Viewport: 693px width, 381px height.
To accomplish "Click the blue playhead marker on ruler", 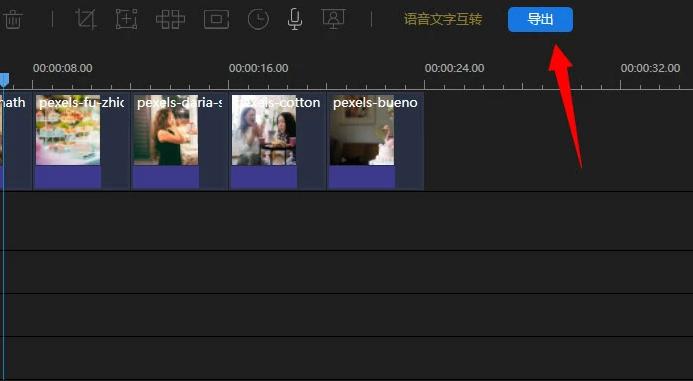I will click(4, 80).
